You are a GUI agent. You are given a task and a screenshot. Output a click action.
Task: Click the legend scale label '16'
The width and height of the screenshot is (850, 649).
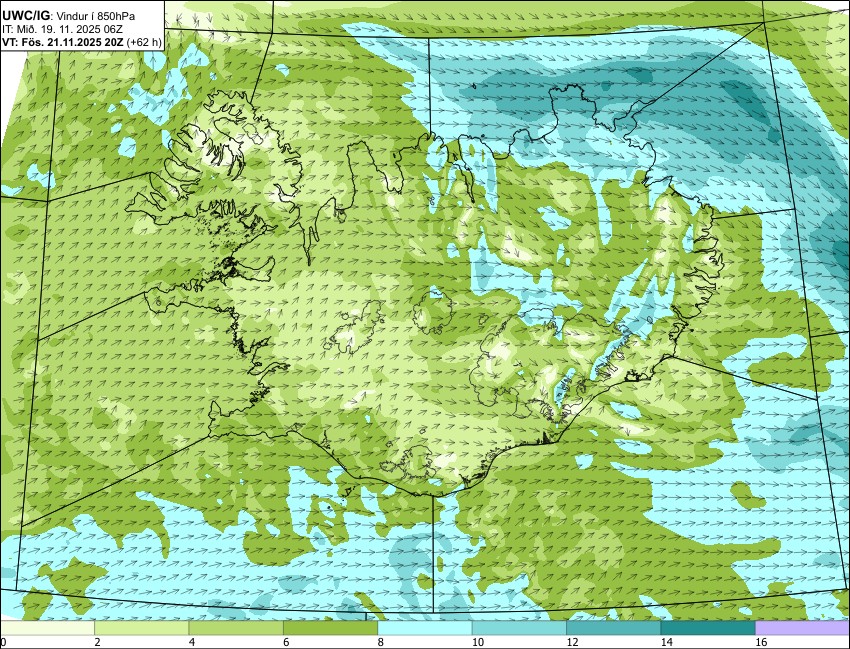coord(761,642)
